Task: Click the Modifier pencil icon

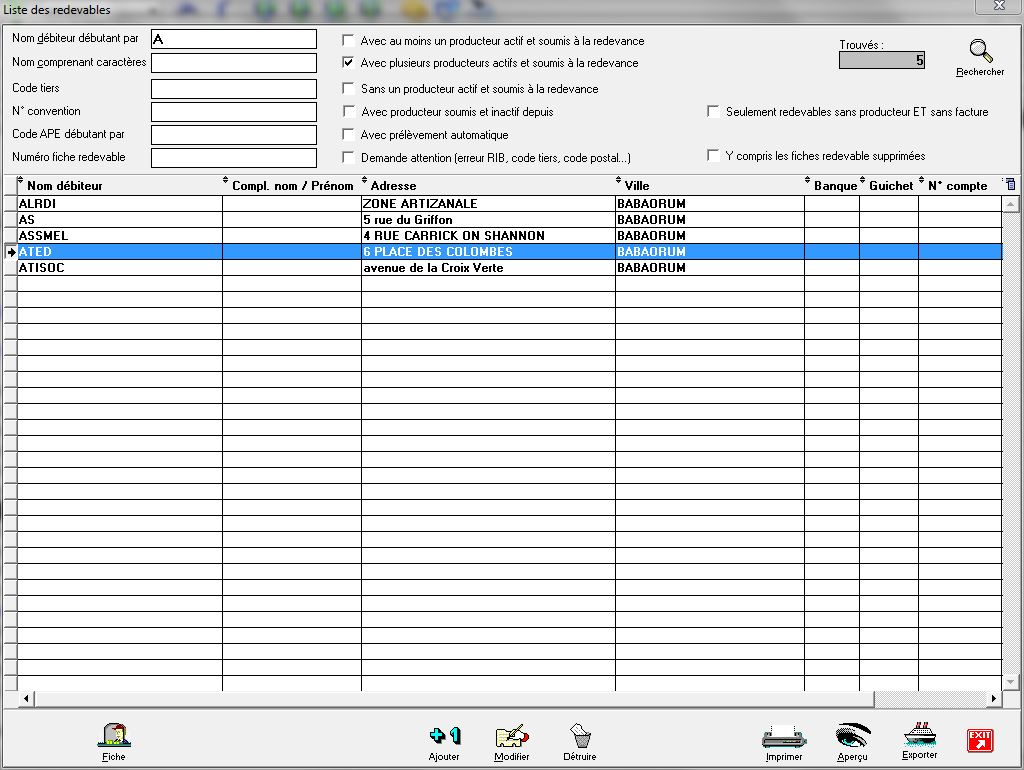Action: click(511, 737)
